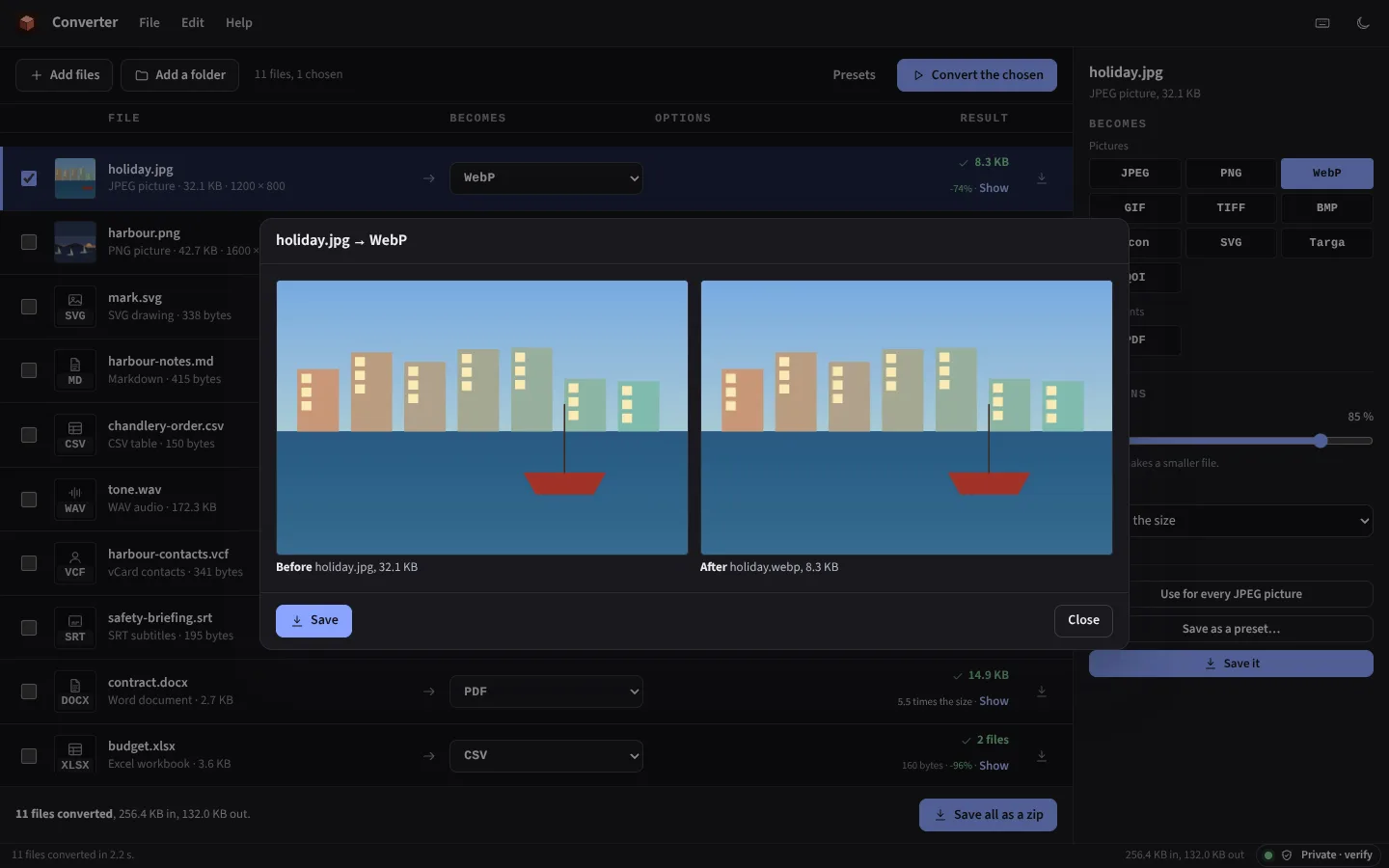Screen dimensions: 1389x868
Task: Close the holiday.jpg preview dialog
Action: click(1083, 621)
